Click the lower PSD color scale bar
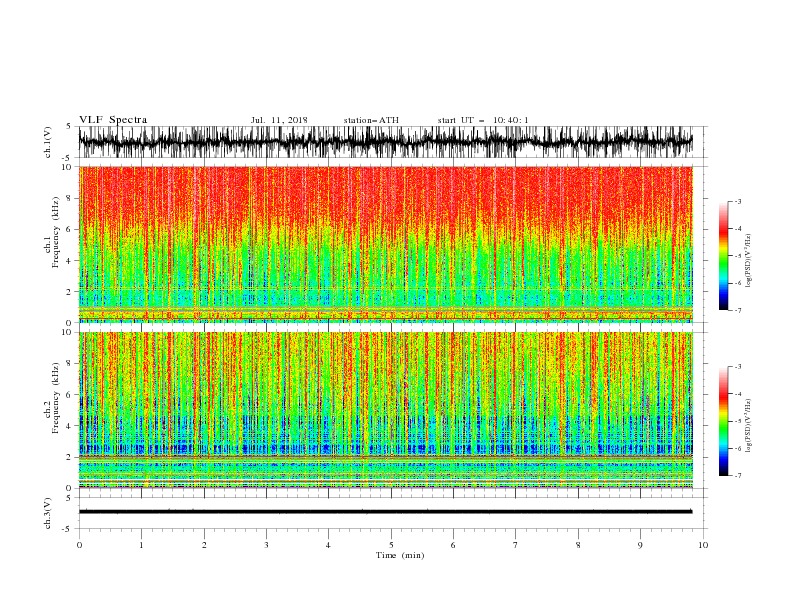 point(723,421)
